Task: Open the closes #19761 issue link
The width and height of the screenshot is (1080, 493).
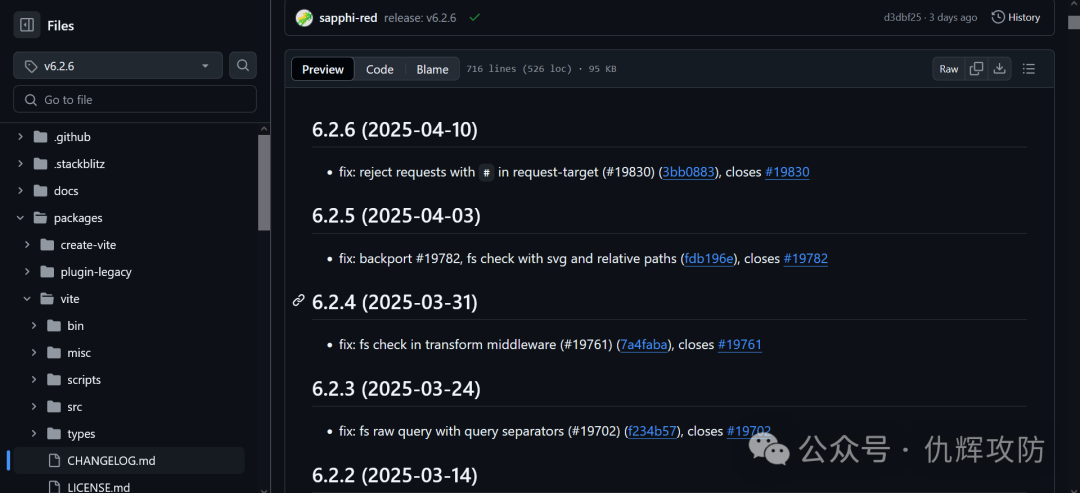Action: (740, 345)
